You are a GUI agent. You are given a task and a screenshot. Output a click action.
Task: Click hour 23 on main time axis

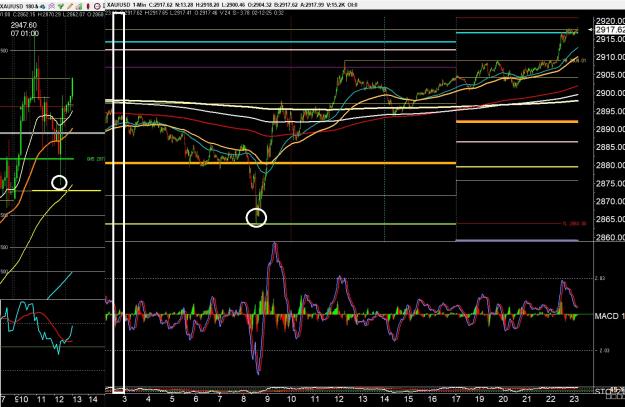pyautogui.click(x=574, y=399)
